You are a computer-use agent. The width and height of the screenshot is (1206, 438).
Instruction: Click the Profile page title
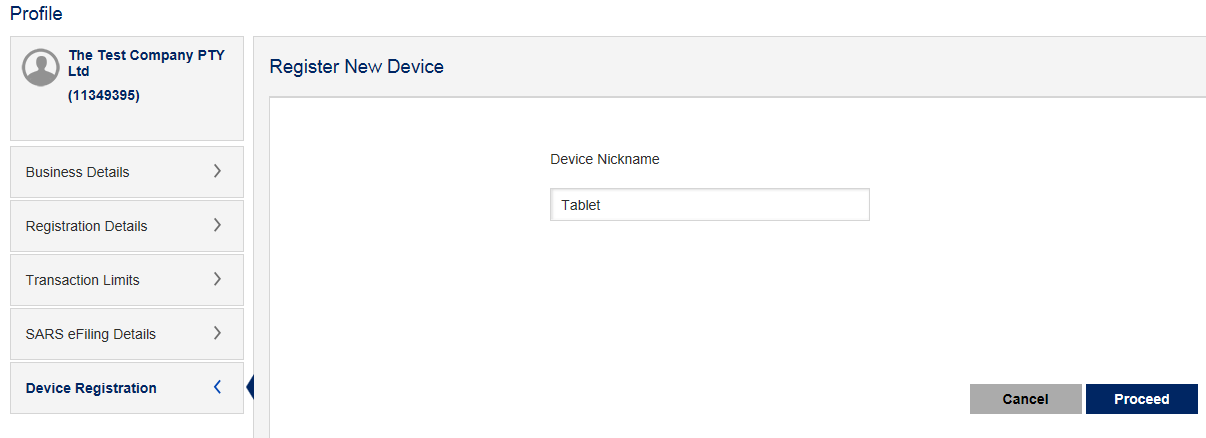pyautogui.click(x=36, y=13)
